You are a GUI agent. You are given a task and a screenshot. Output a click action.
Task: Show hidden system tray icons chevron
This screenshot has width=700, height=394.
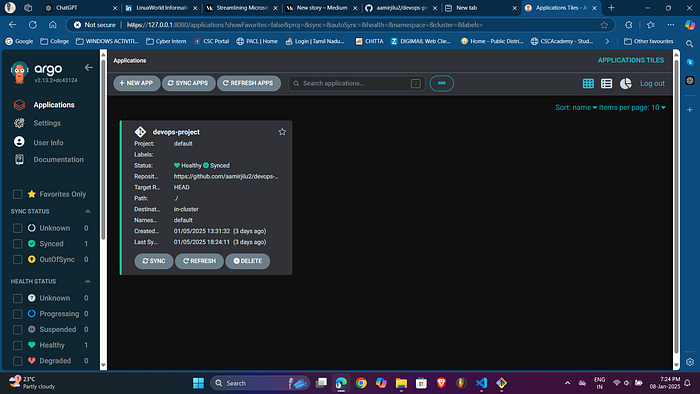(567, 383)
